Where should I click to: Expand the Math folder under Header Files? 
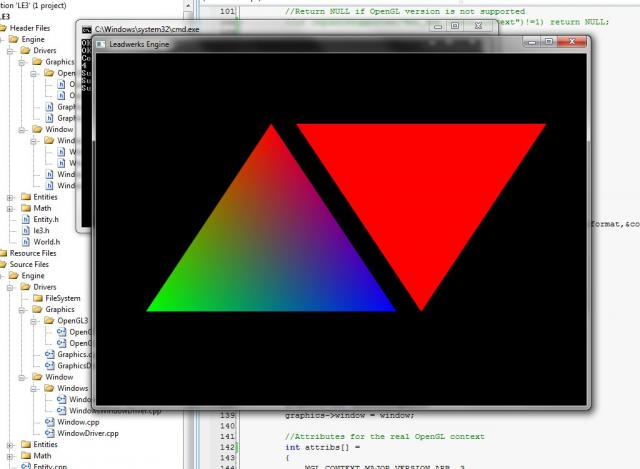[11, 208]
